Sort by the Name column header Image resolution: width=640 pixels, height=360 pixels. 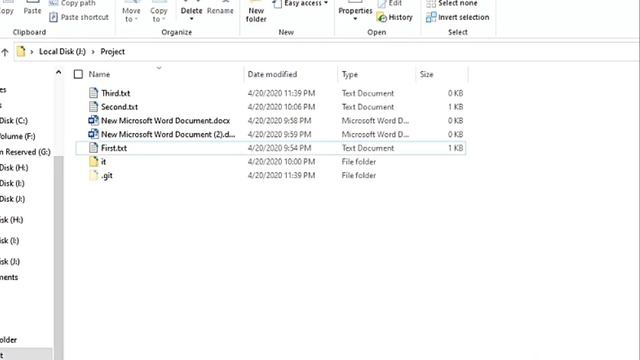pyautogui.click(x=99, y=74)
